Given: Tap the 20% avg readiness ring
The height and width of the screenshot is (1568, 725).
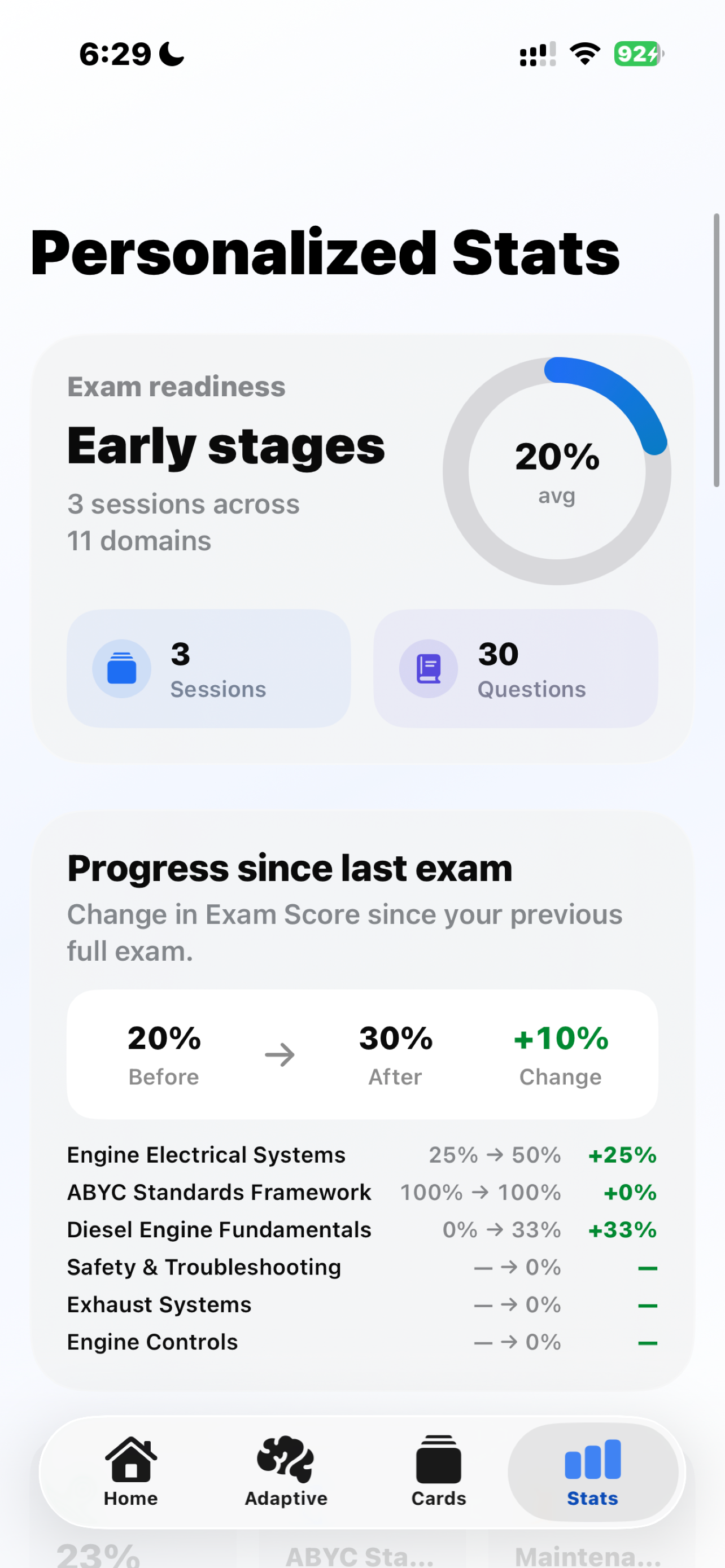Looking at the screenshot, I should coord(557,471).
